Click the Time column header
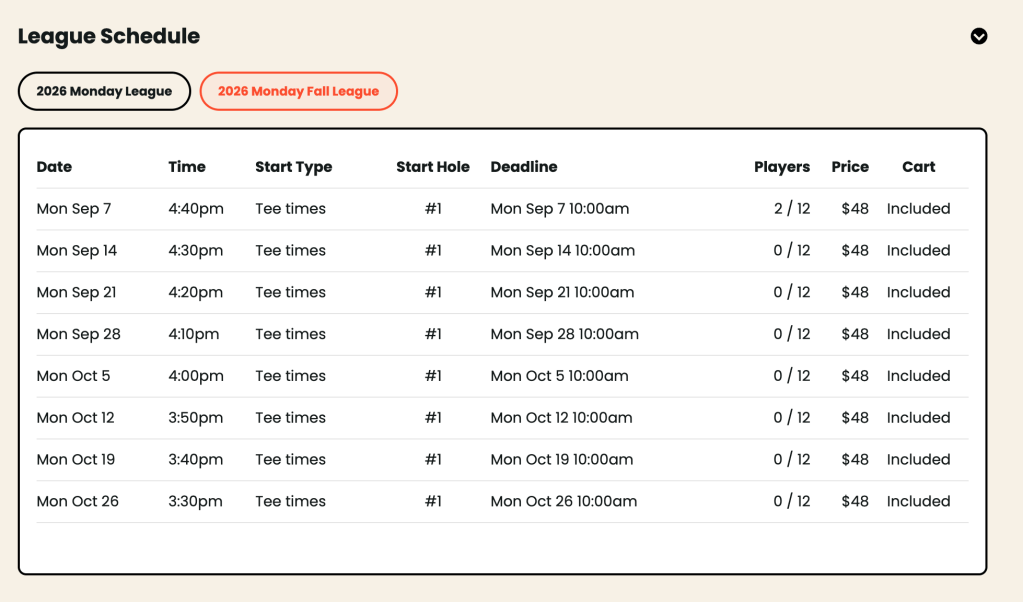Image resolution: width=1023 pixels, height=602 pixels. [x=187, y=167]
